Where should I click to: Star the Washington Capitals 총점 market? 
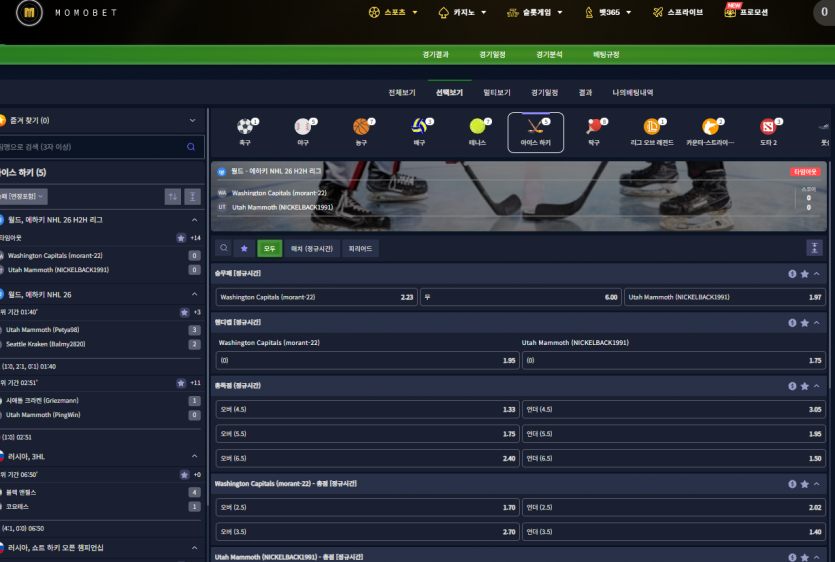point(805,484)
